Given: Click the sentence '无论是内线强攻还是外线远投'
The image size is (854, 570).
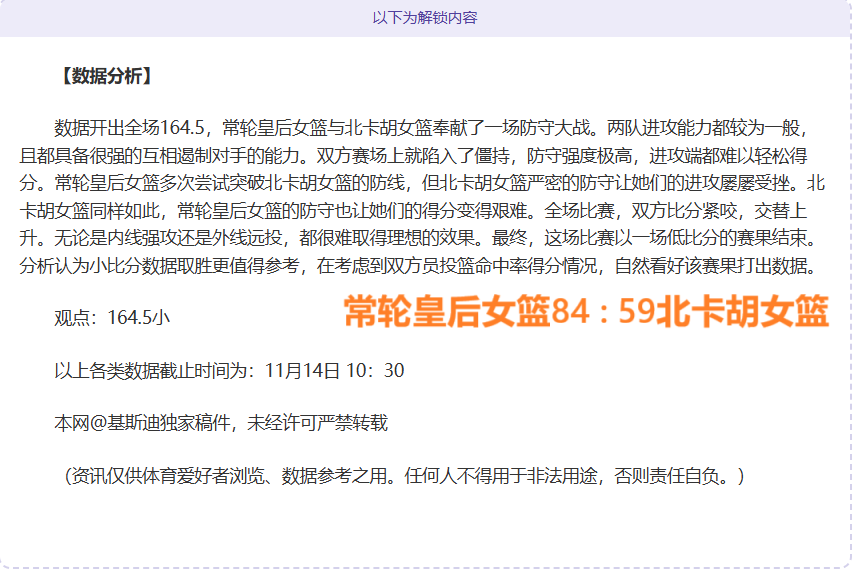Looking at the screenshot, I should 160,240.
